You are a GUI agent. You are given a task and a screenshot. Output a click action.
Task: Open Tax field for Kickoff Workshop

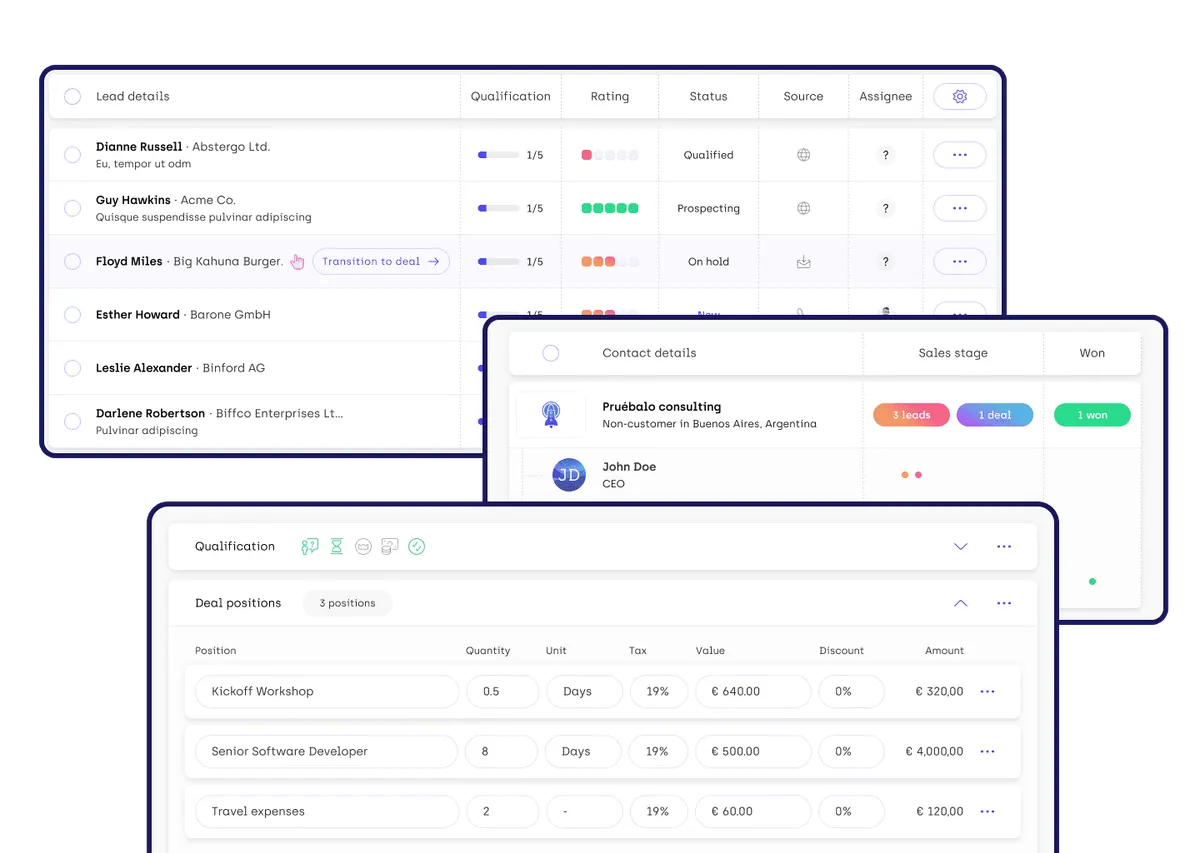(x=658, y=691)
